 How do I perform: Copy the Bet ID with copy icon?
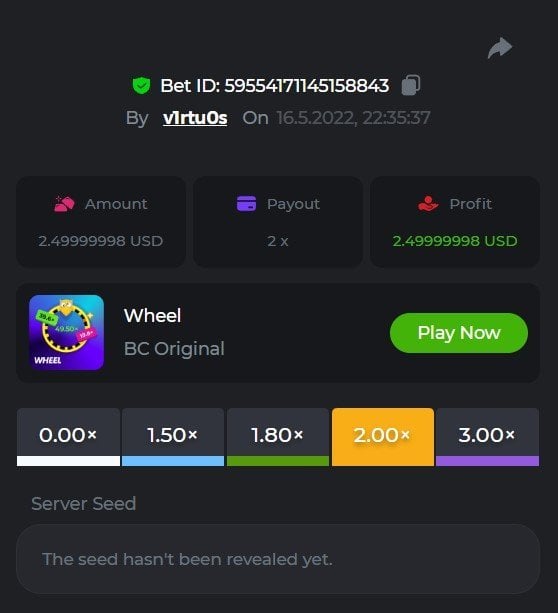pos(411,85)
